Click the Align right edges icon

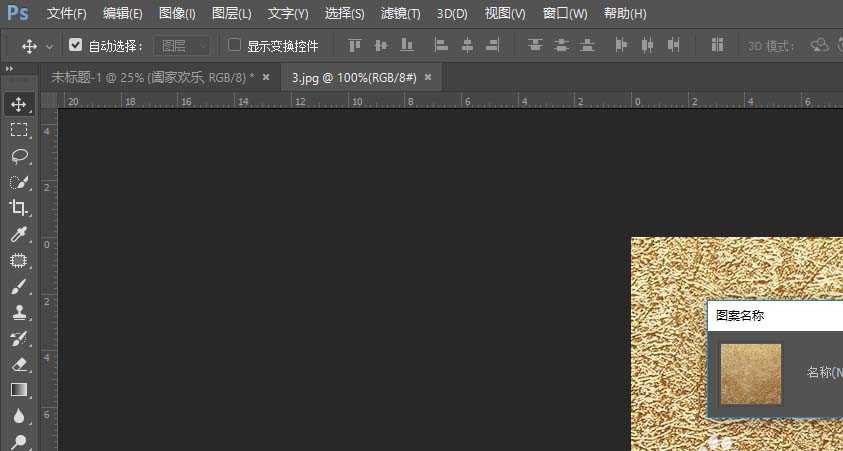[x=492, y=46]
